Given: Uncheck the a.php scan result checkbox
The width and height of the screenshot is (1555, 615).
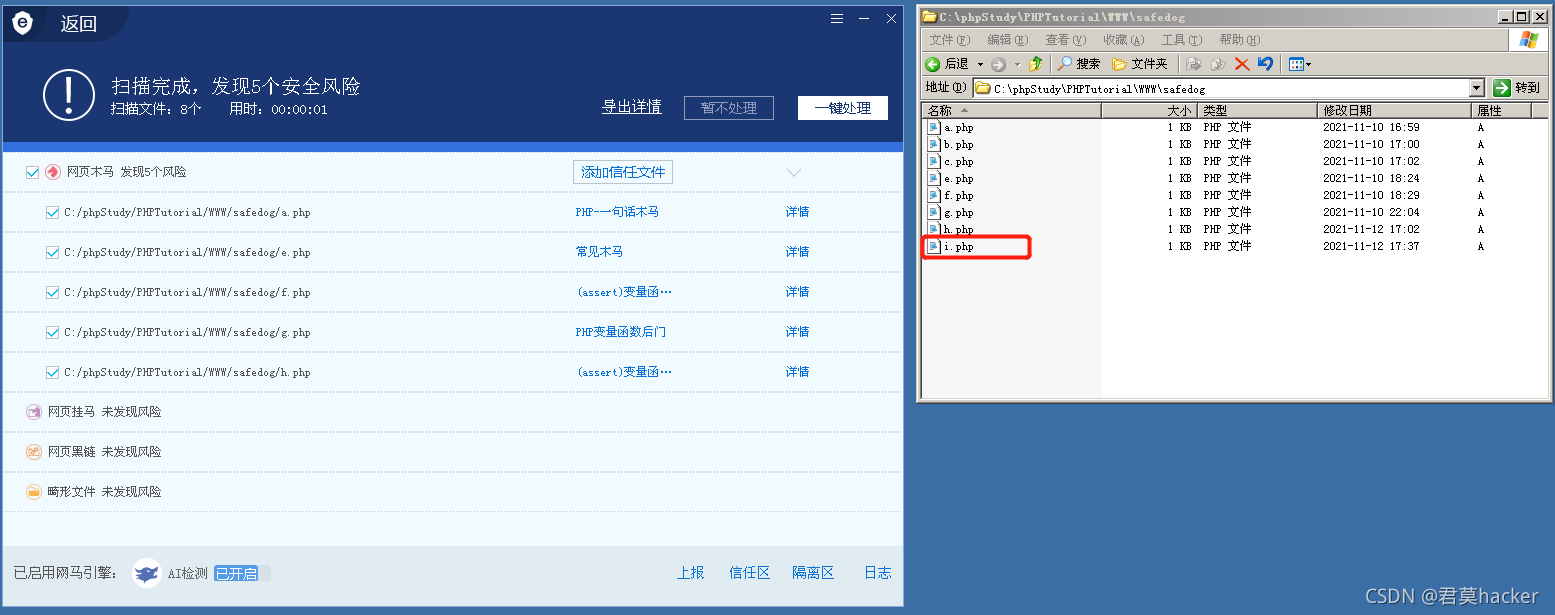Looking at the screenshot, I should 53,212.
